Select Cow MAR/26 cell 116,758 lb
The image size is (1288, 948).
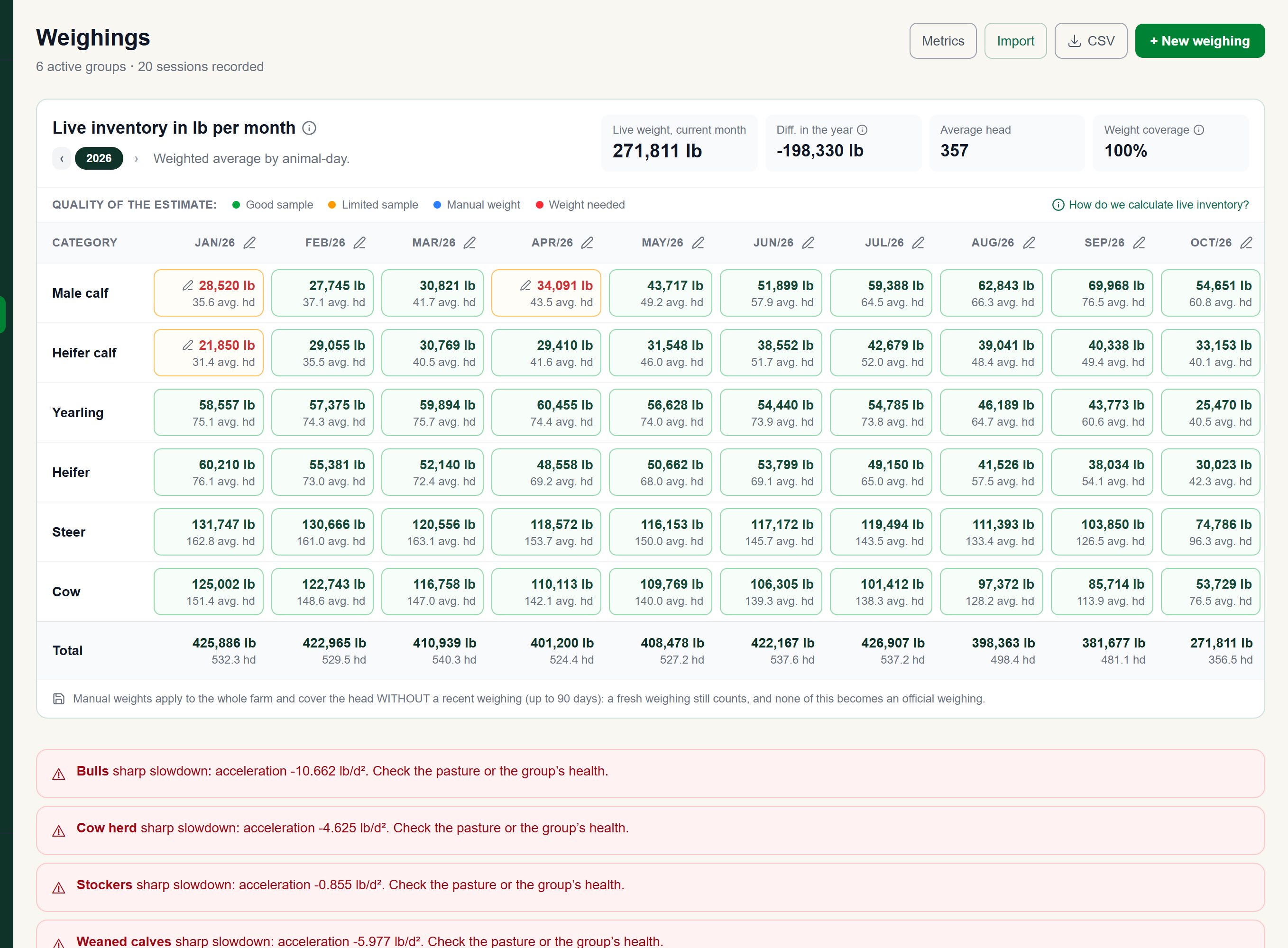[x=432, y=591]
